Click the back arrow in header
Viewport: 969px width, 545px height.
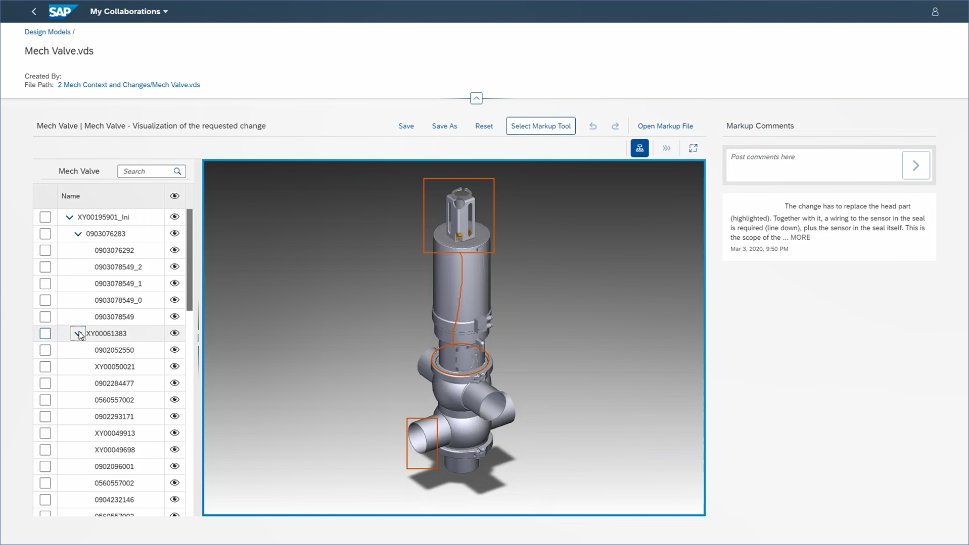tap(34, 12)
